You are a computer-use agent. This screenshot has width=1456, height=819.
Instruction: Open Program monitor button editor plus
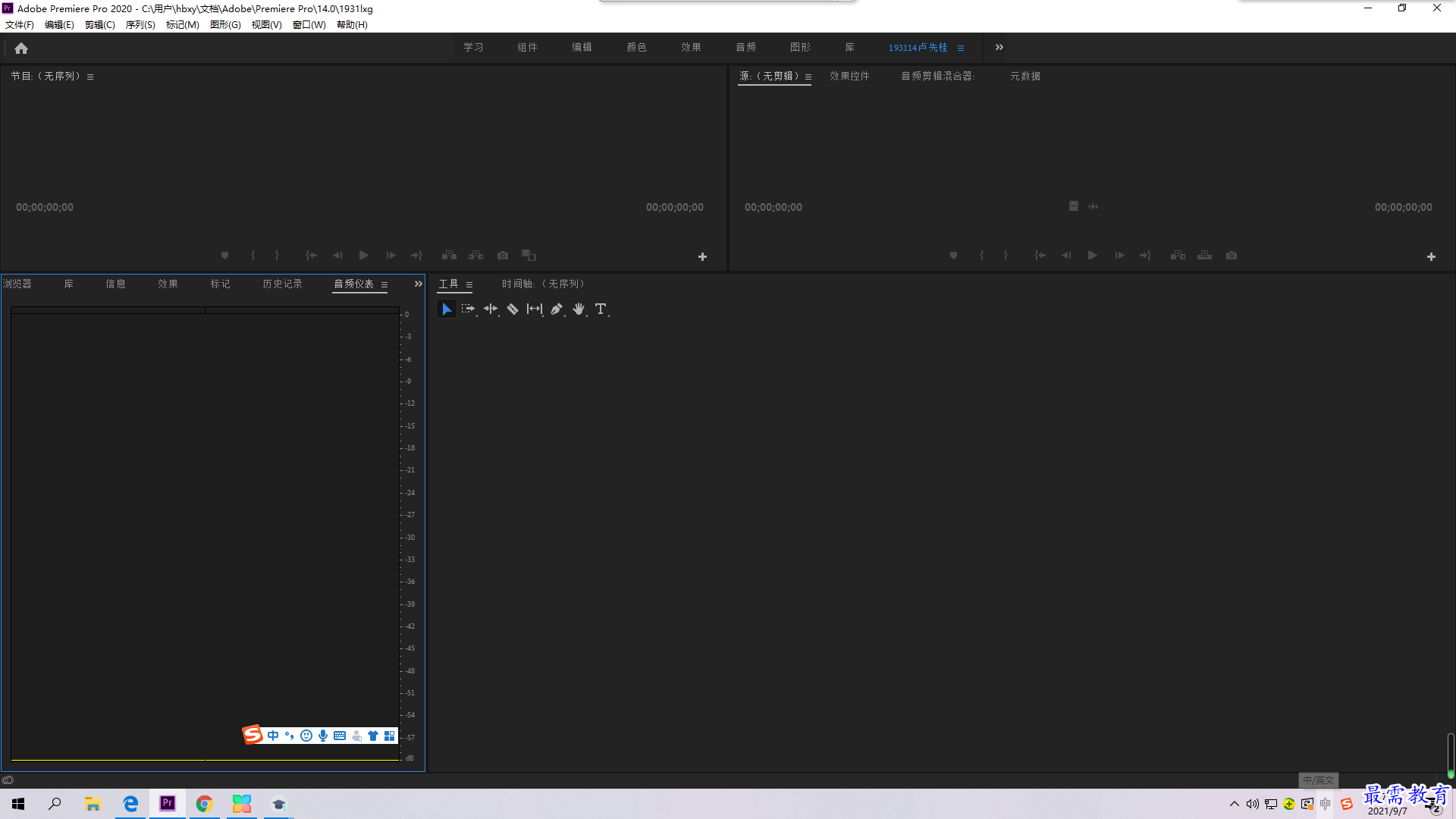702,257
